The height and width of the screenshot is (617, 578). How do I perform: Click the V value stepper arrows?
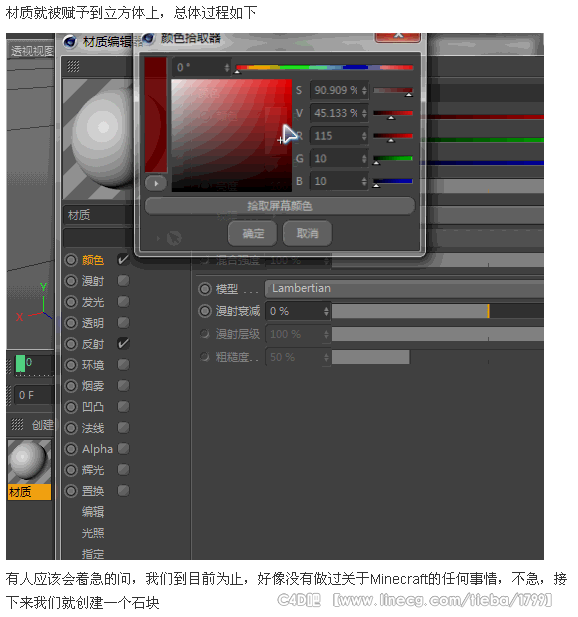[x=364, y=113]
